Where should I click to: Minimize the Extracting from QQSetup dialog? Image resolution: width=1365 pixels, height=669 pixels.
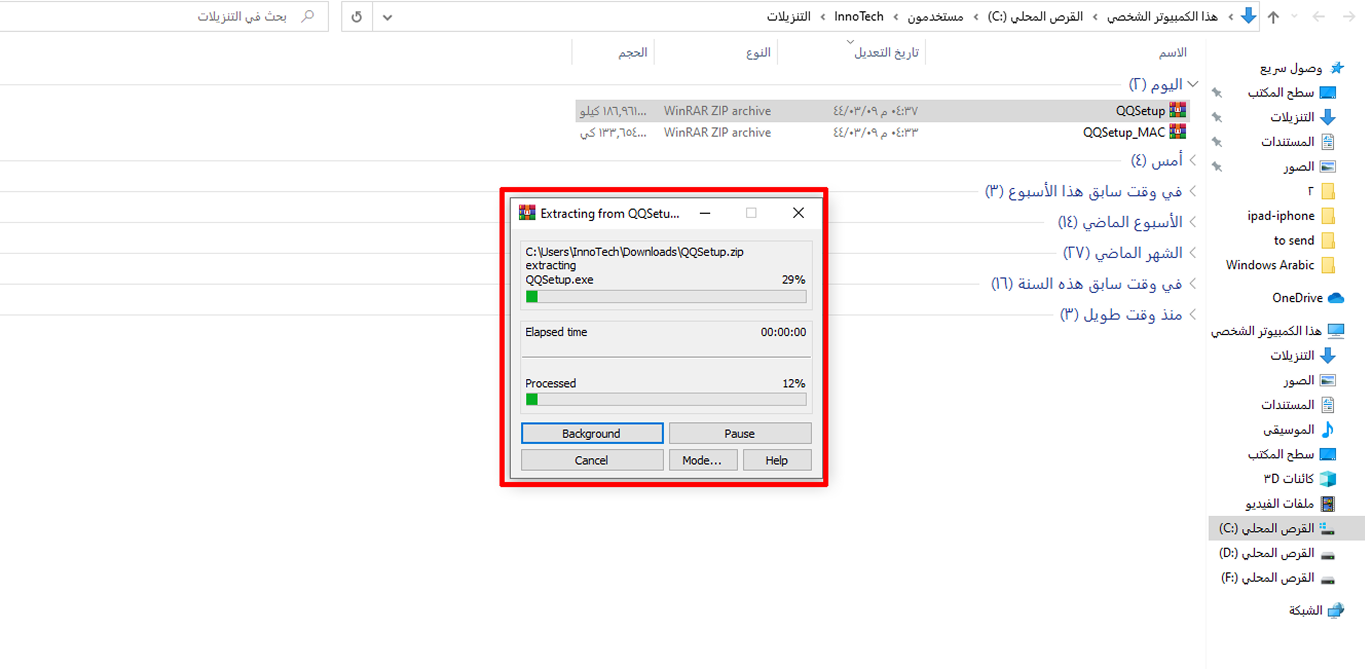point(705,213)
